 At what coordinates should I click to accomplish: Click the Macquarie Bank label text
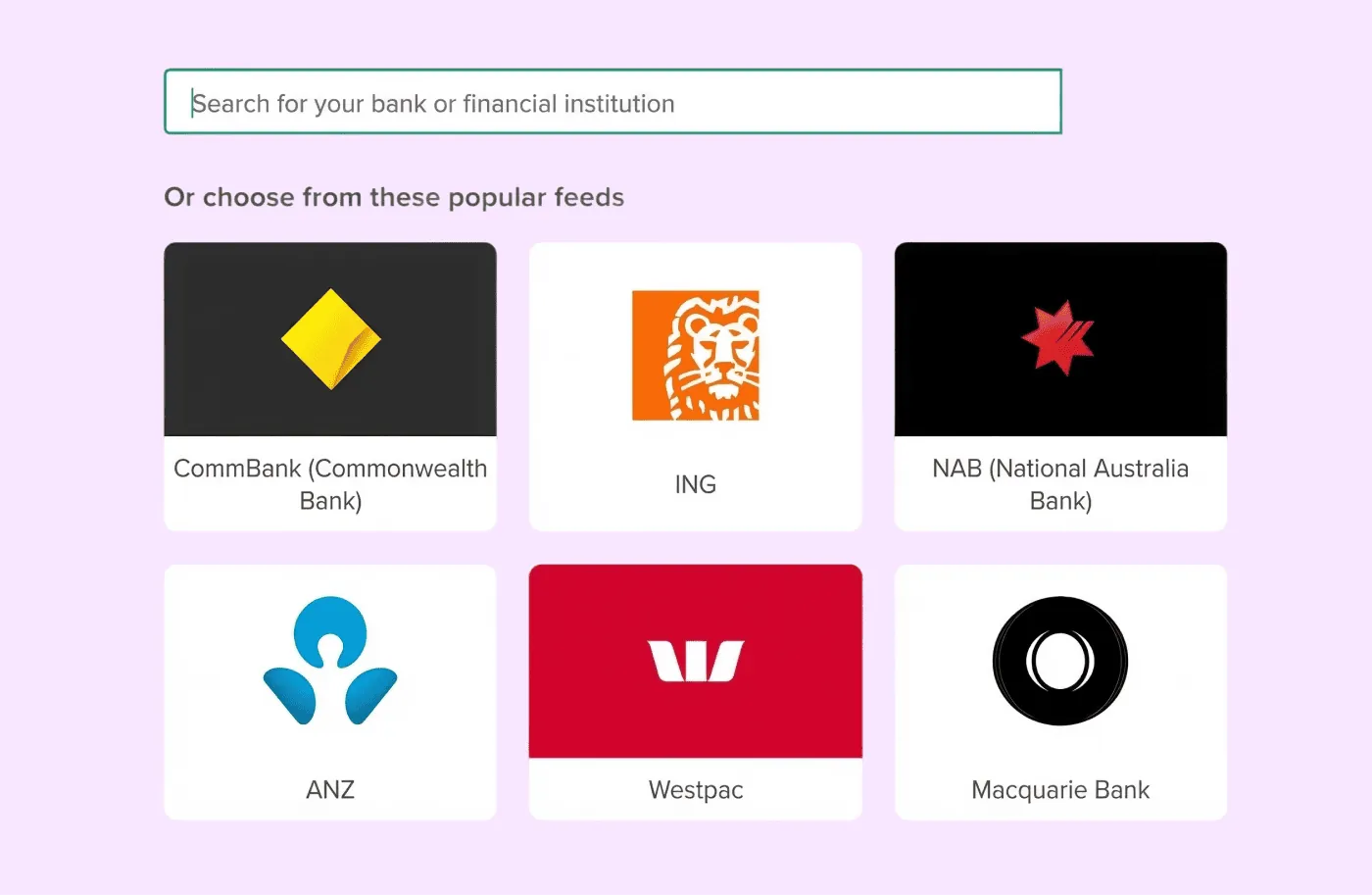(x=1059, y=789)
